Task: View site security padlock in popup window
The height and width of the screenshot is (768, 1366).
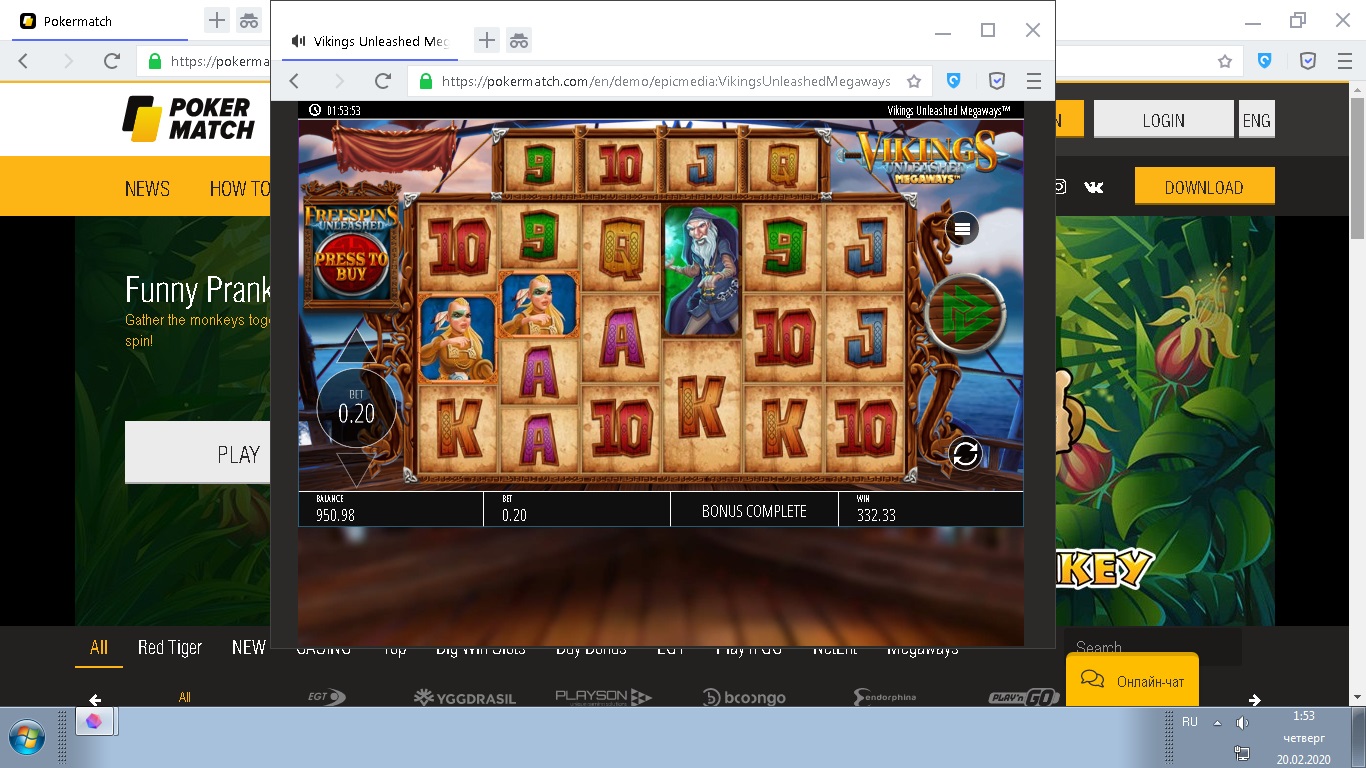Action: 426,81
